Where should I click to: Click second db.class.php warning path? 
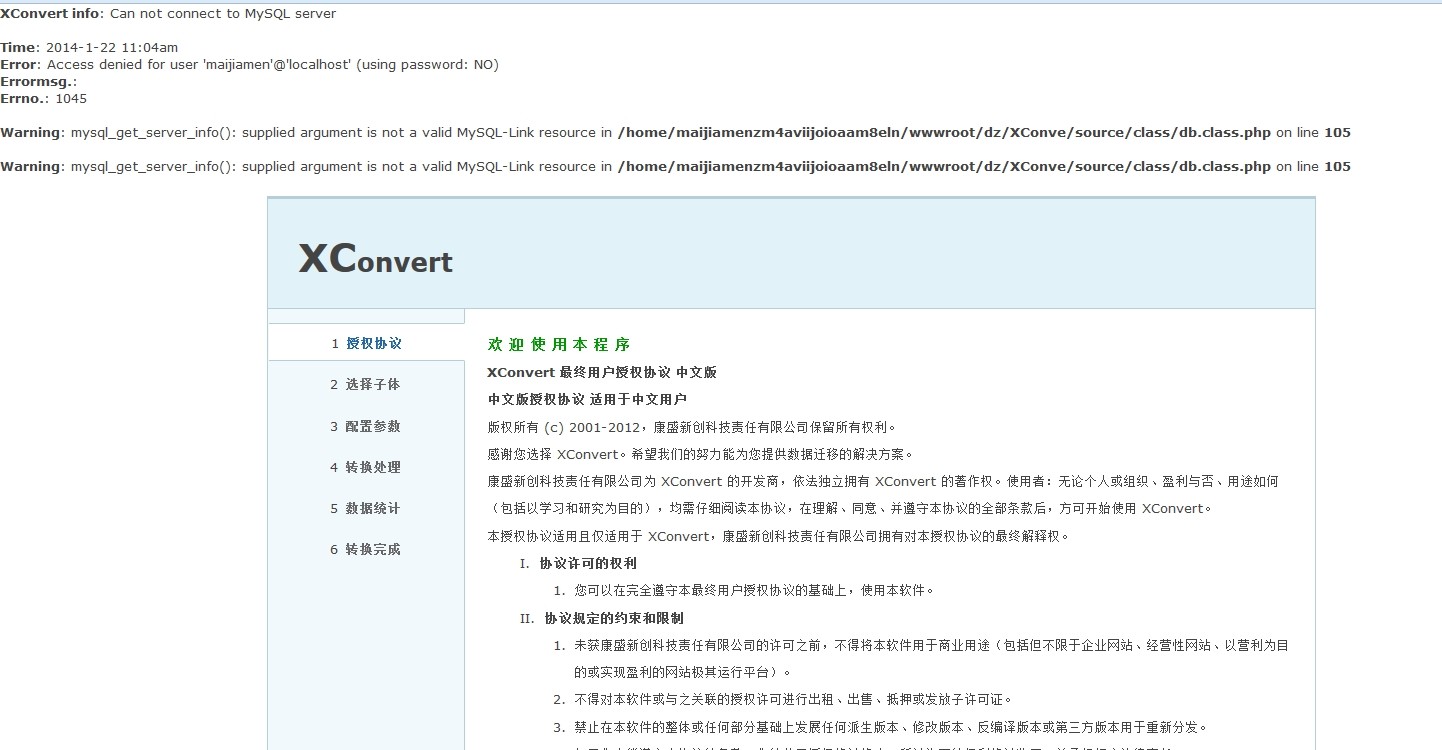coord(944,167)
